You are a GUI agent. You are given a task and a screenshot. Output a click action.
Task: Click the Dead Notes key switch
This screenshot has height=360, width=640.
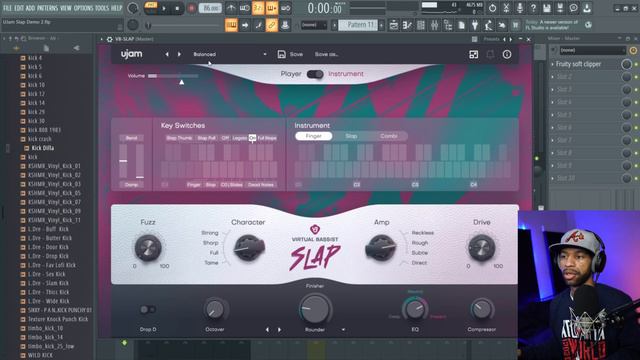(260, 185)
